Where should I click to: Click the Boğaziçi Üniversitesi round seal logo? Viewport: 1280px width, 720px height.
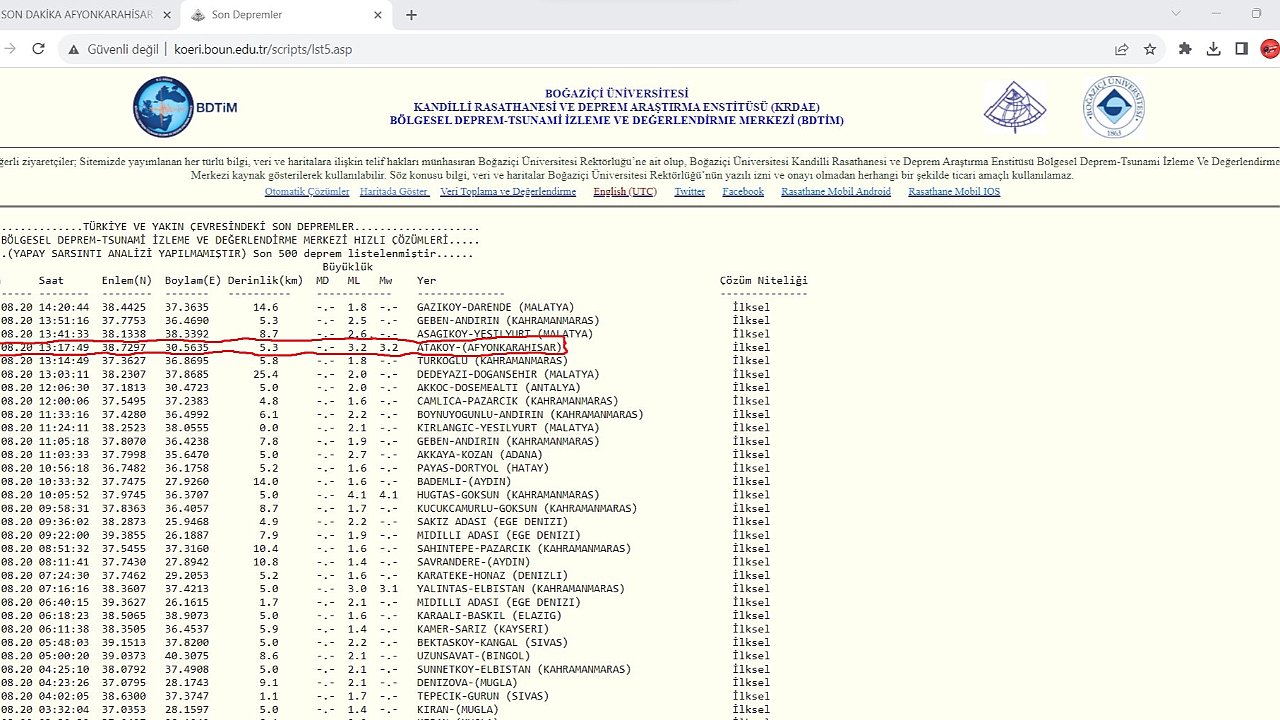click(1113, 107)
